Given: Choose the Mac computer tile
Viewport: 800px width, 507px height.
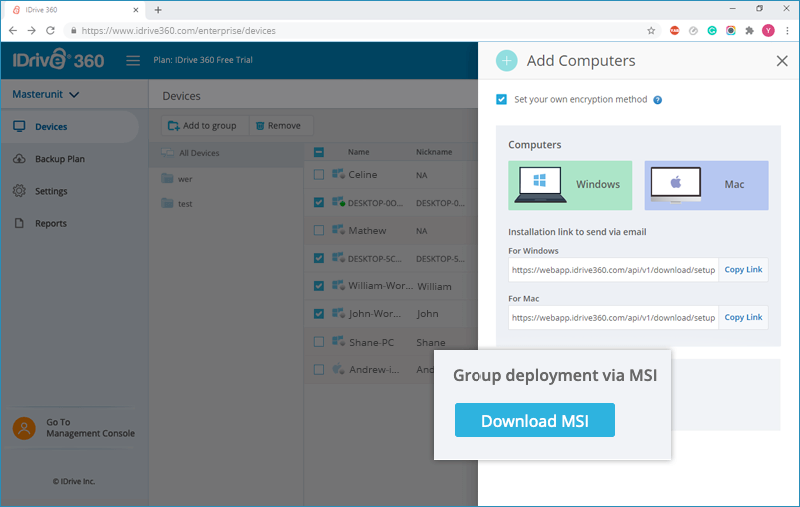Looking at the screenshot, I should 706,185.
